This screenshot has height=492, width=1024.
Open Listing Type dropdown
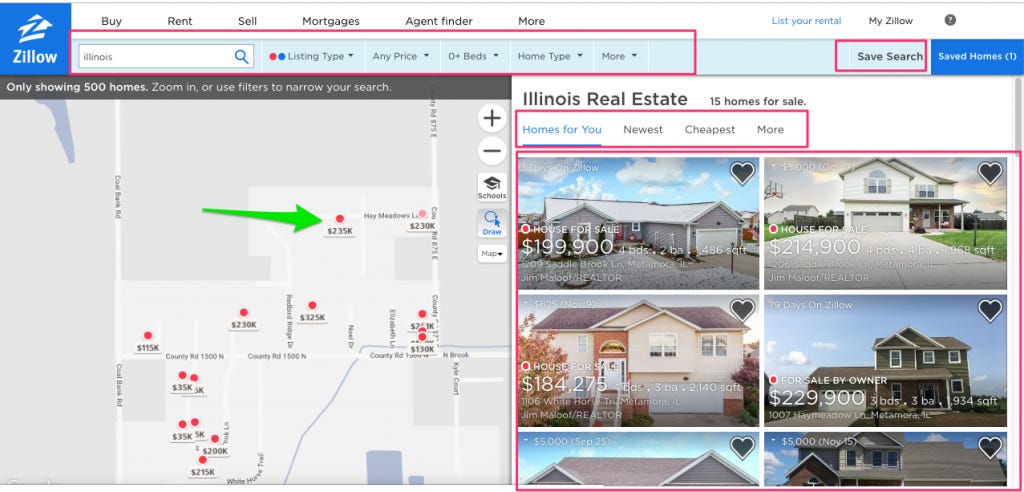312,57
